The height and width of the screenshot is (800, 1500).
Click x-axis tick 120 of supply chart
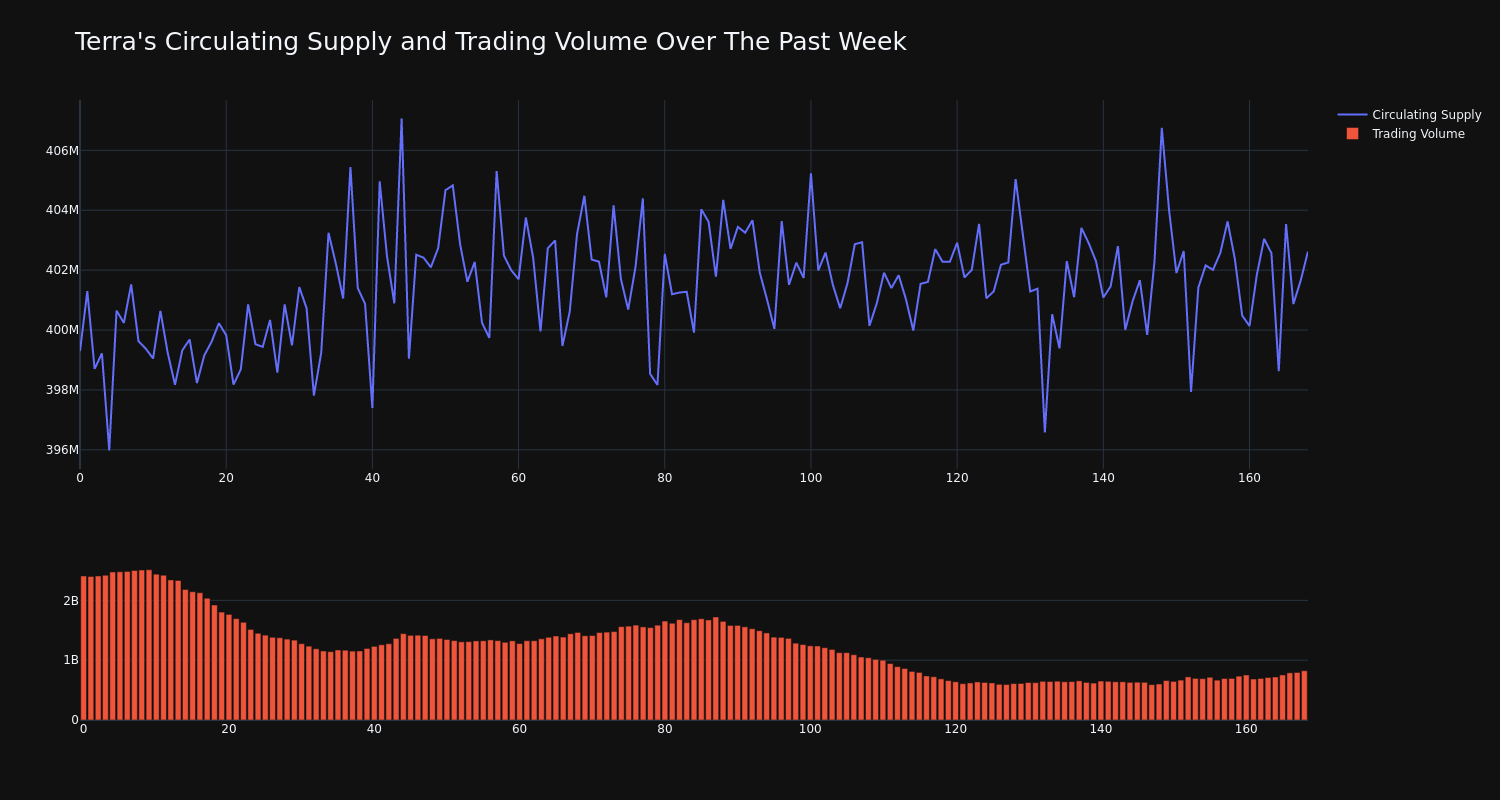(x=957, y=478)
